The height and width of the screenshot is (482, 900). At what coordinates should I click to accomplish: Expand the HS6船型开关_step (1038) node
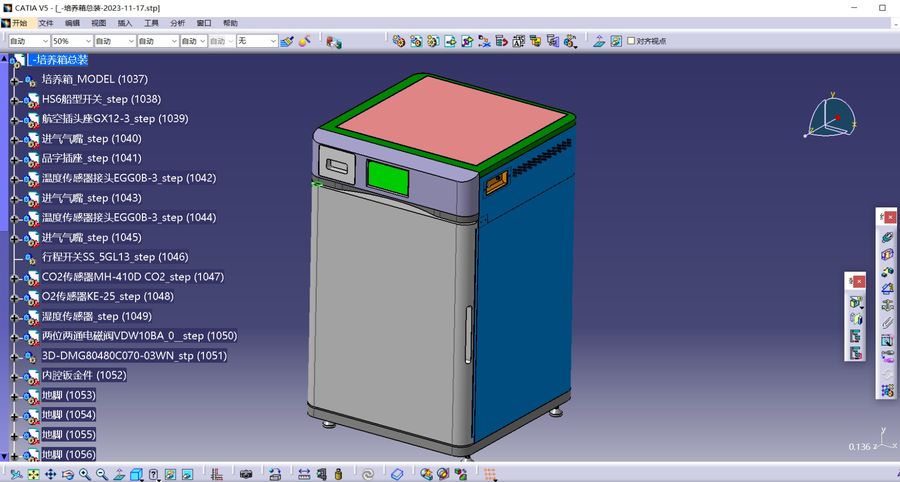point(15,100)
